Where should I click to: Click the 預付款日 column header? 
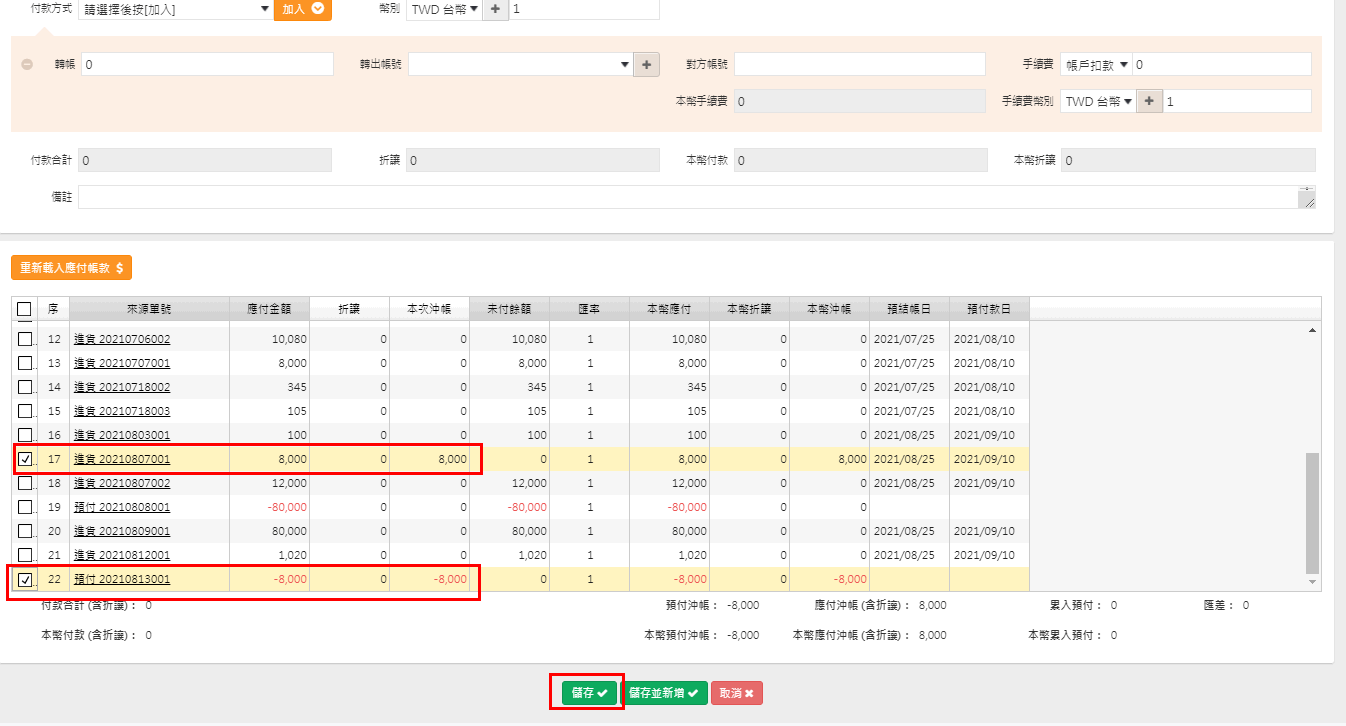click(x=989, y=309)
